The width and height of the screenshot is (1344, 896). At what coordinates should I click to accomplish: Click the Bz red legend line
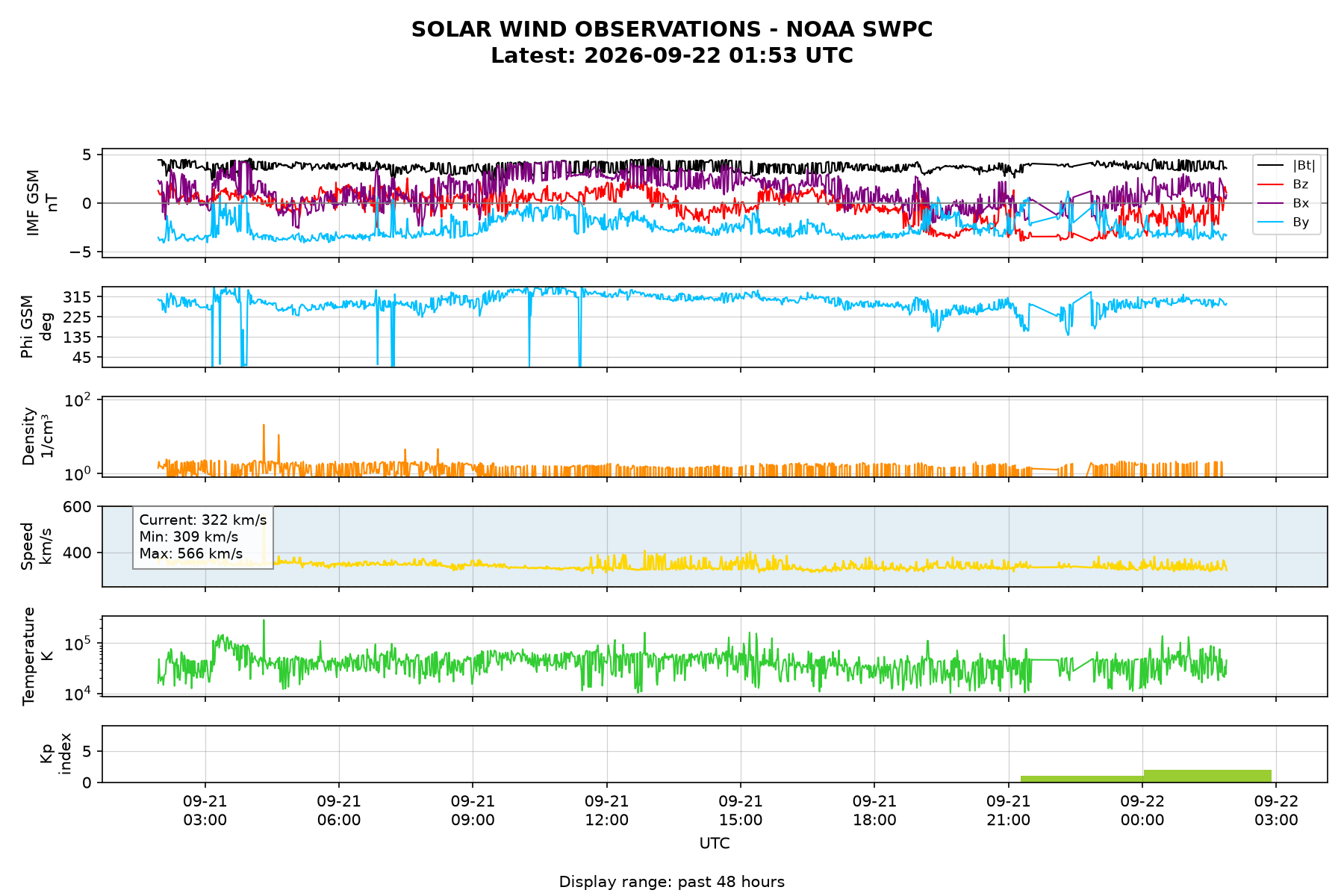pos(1271,184)
